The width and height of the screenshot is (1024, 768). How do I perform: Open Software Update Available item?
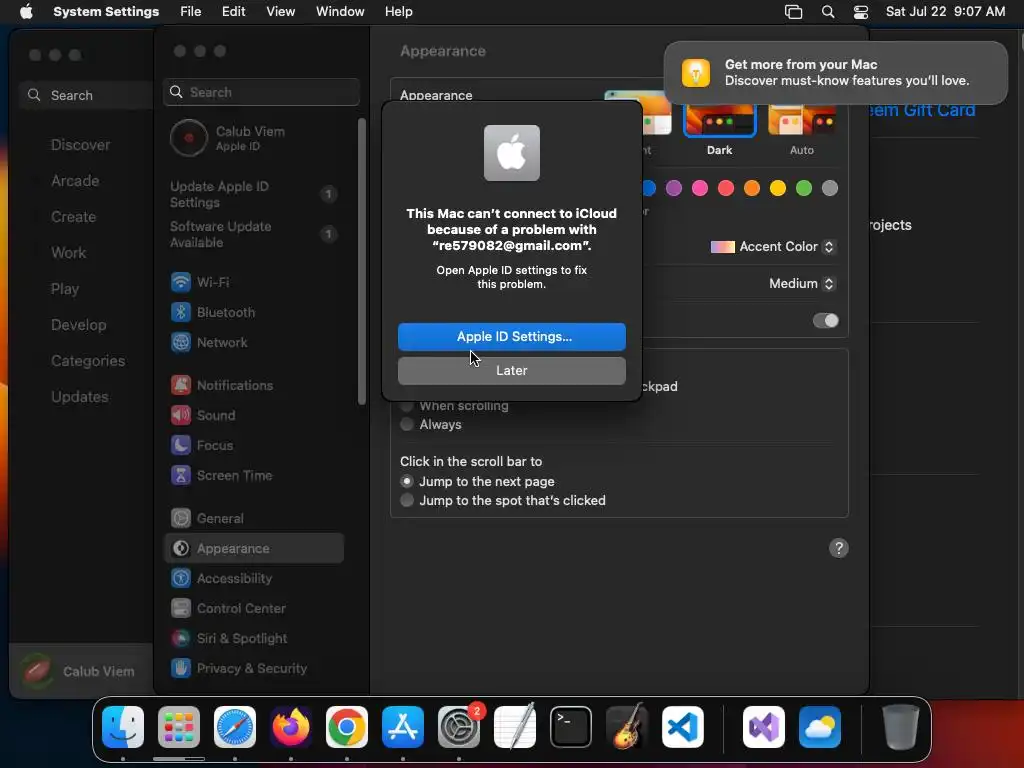click(253, 234)
